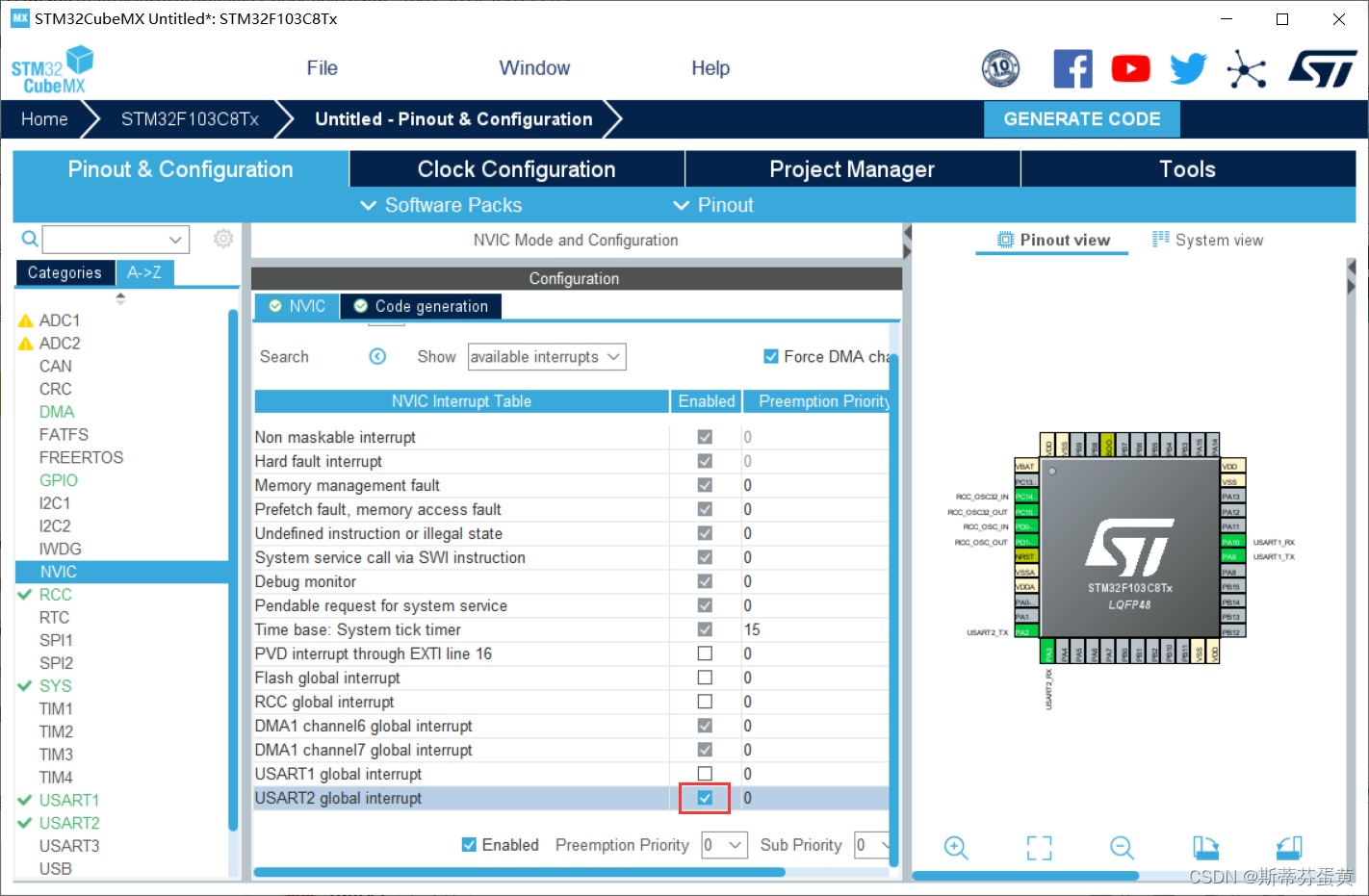This screenshot has height=896, width=1369.
Task: Switch to the Clock Configuration tab
Action: [516, 168]
